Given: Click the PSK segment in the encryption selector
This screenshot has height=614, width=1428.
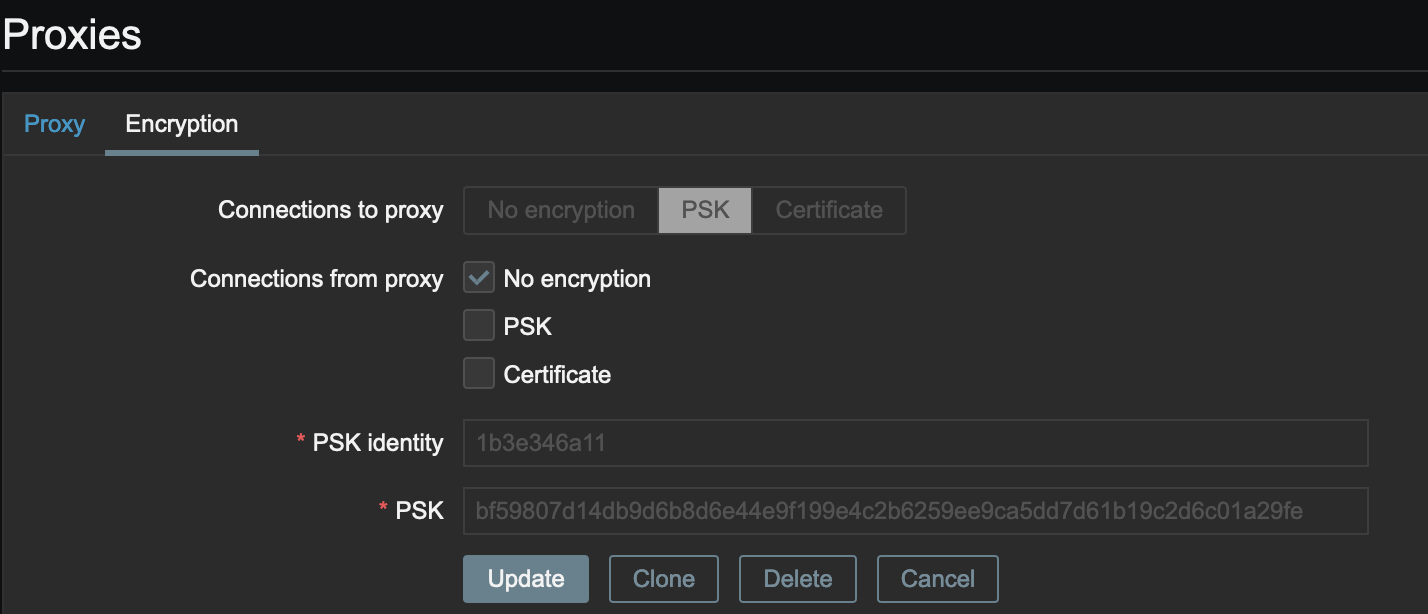Looking at the screenshot, I should pyautogui.click(x=705, y=210).
